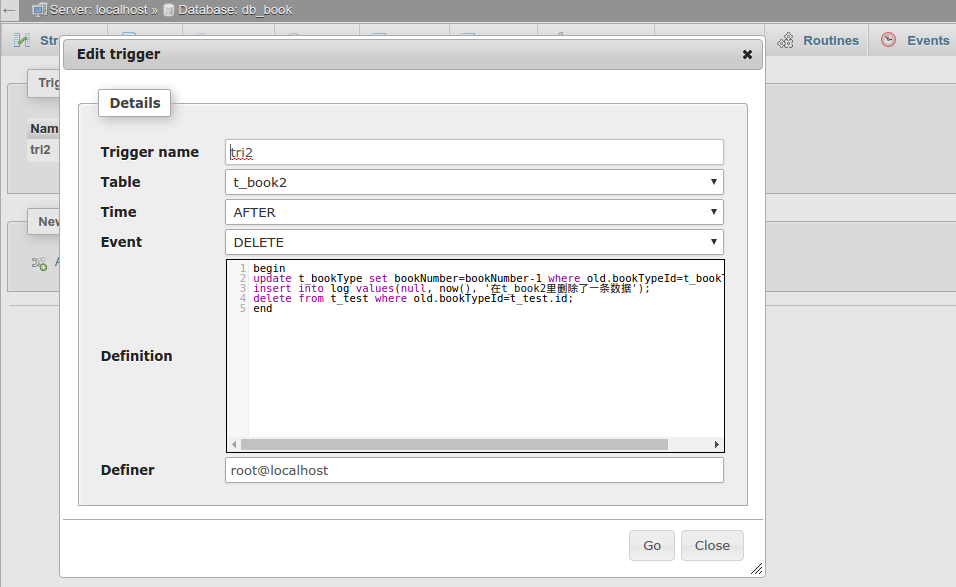
Task: Click the back arrow in the top bar
Action: pyautogui.click(x=9, y=10)
